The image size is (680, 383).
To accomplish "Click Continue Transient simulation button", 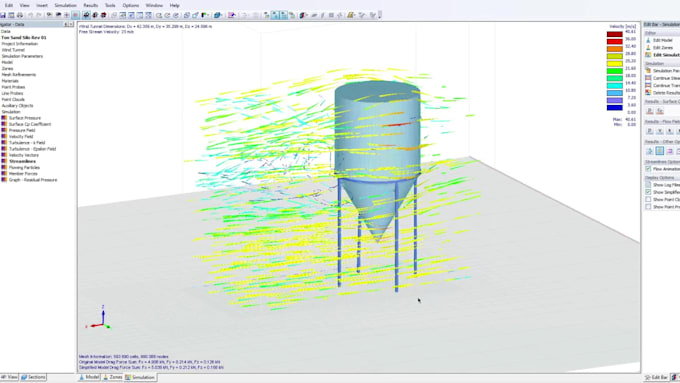I will [x=662, y=85].
